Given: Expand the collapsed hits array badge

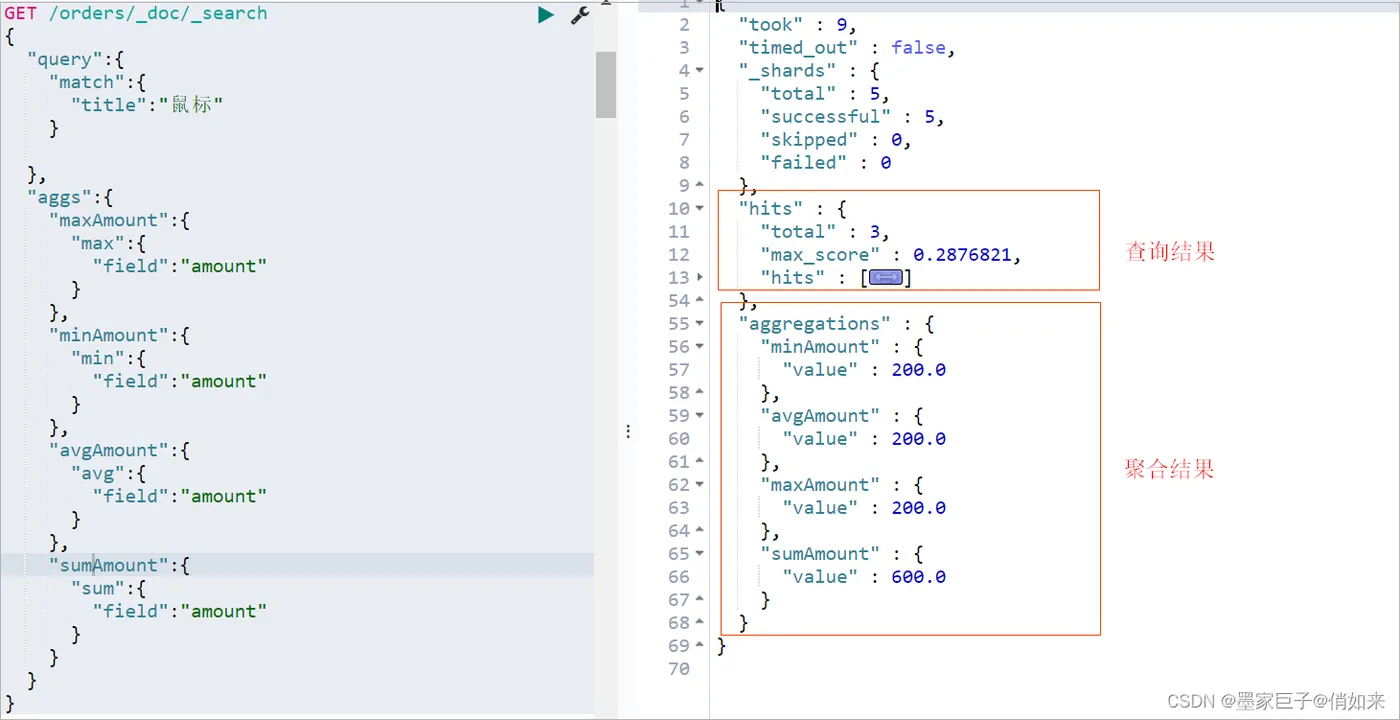Looking at the screenshot, I should click(886, 277).
